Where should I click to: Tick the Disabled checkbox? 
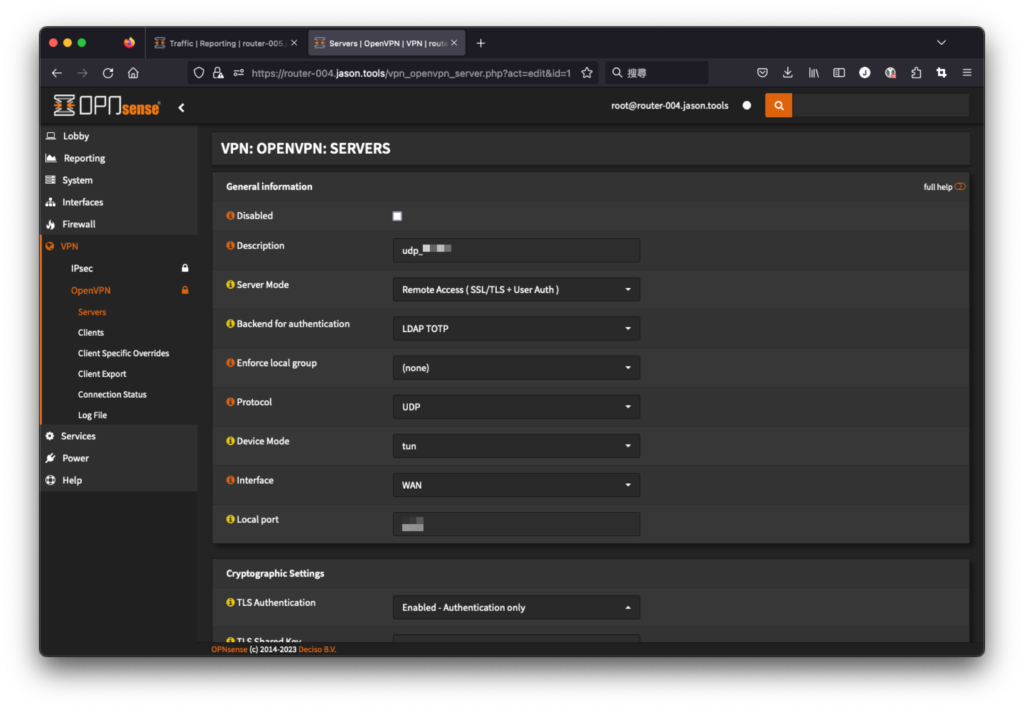pos(397,216)
